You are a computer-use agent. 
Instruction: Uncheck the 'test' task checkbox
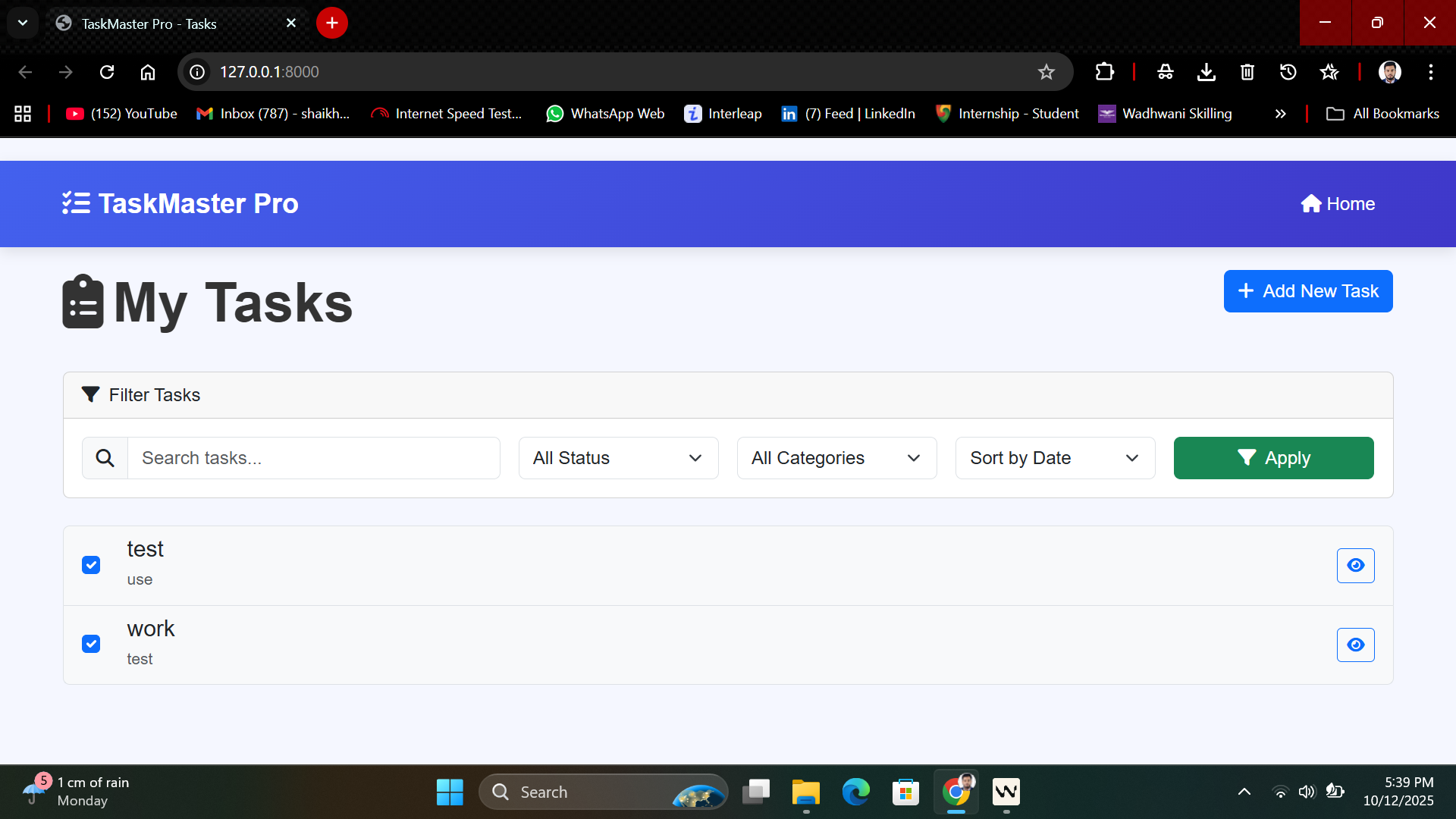[91, 565]
